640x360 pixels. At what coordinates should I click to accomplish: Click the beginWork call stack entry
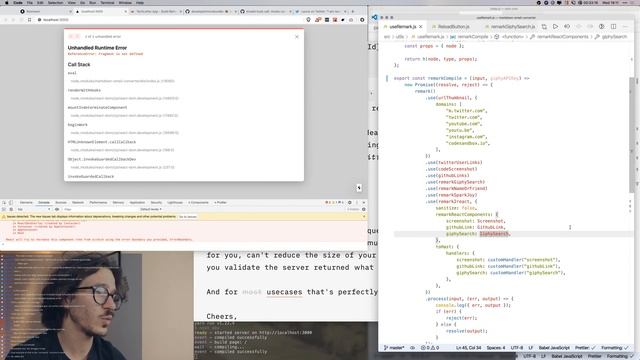point(78,124)
